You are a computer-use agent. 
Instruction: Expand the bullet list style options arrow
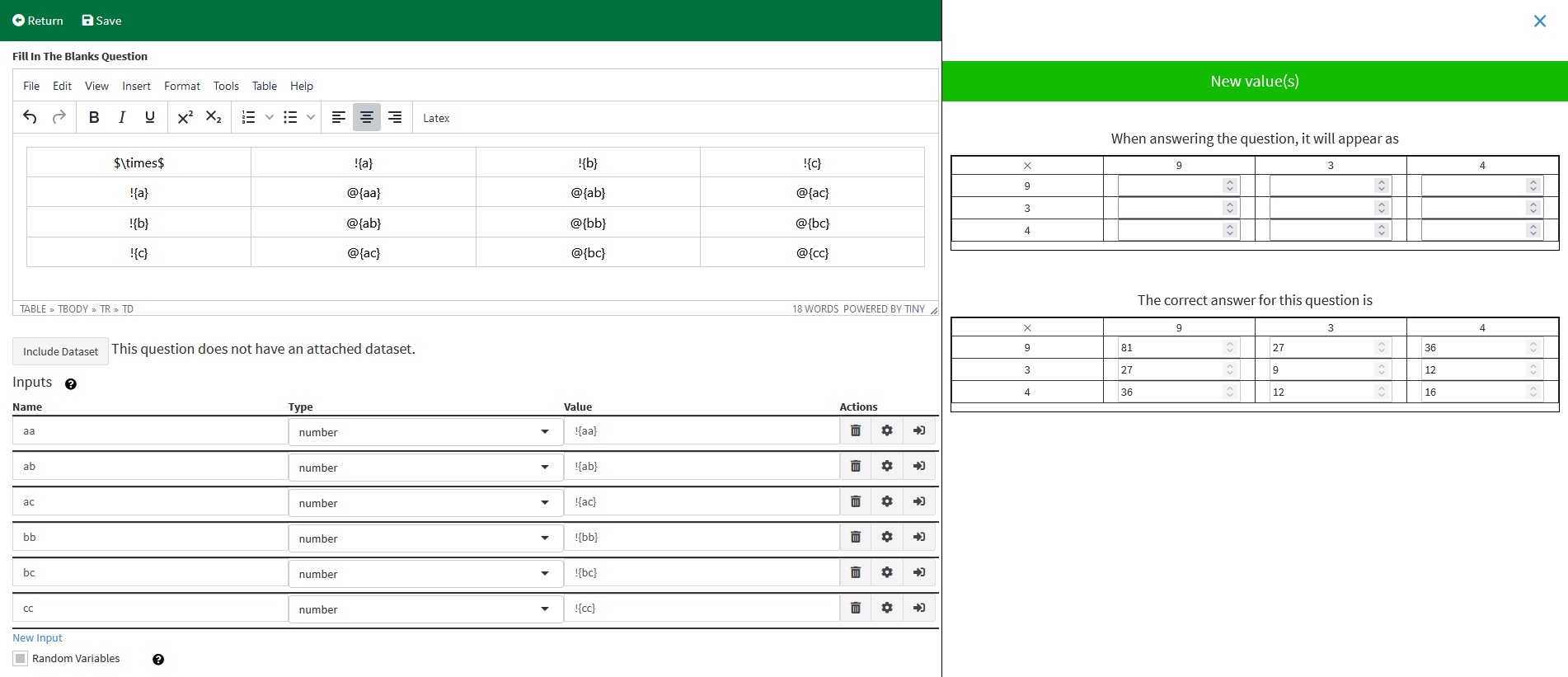coord(311,118)
